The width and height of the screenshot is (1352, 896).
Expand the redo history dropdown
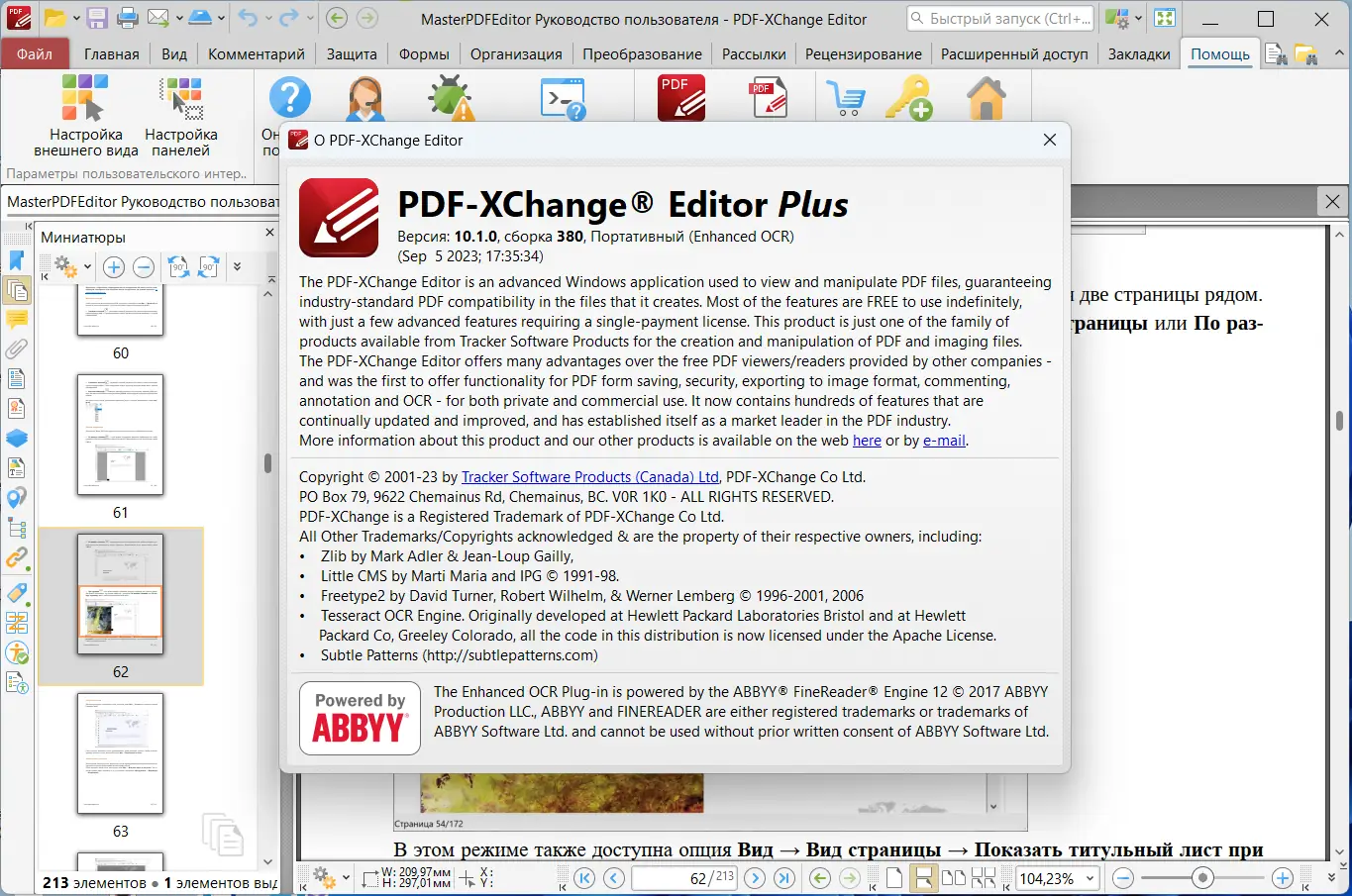[310, 18]
